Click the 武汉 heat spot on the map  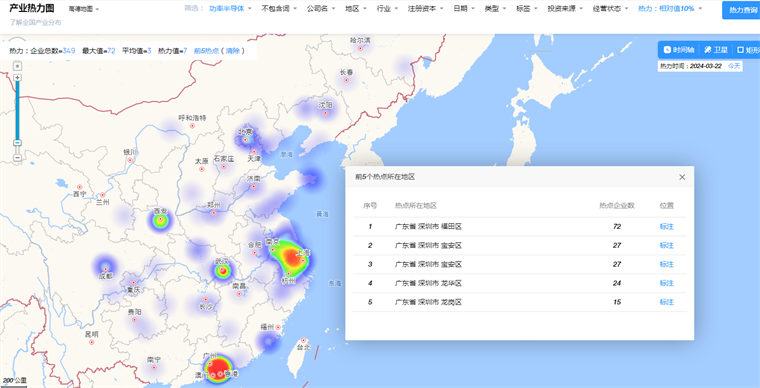pyautogui.click(x=222, y=270)
